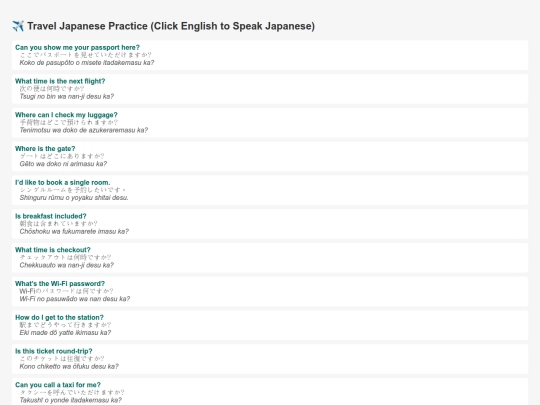Click romaji 'Wi-Fi no pasuwādo wa nan desu ka?'

click(75, 299)
